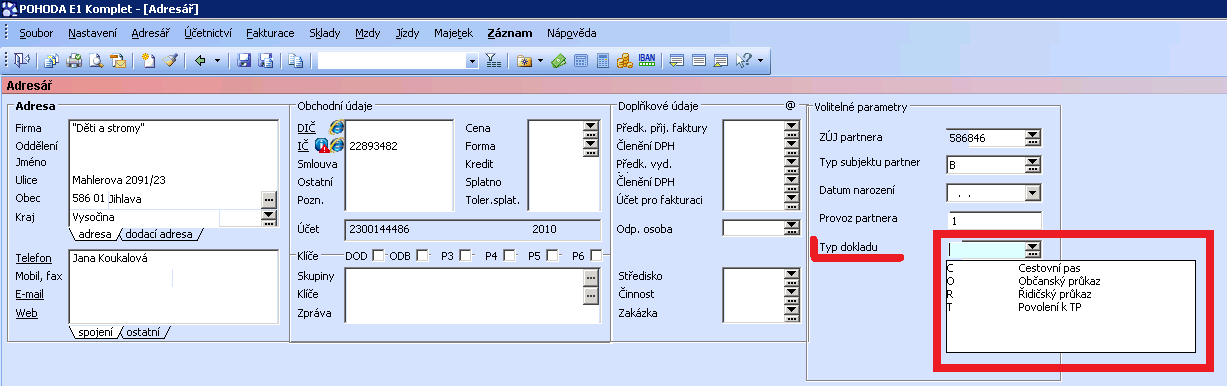Click the filter funnel icon
Screen dimensions: 1227x386
pos(493,61)
